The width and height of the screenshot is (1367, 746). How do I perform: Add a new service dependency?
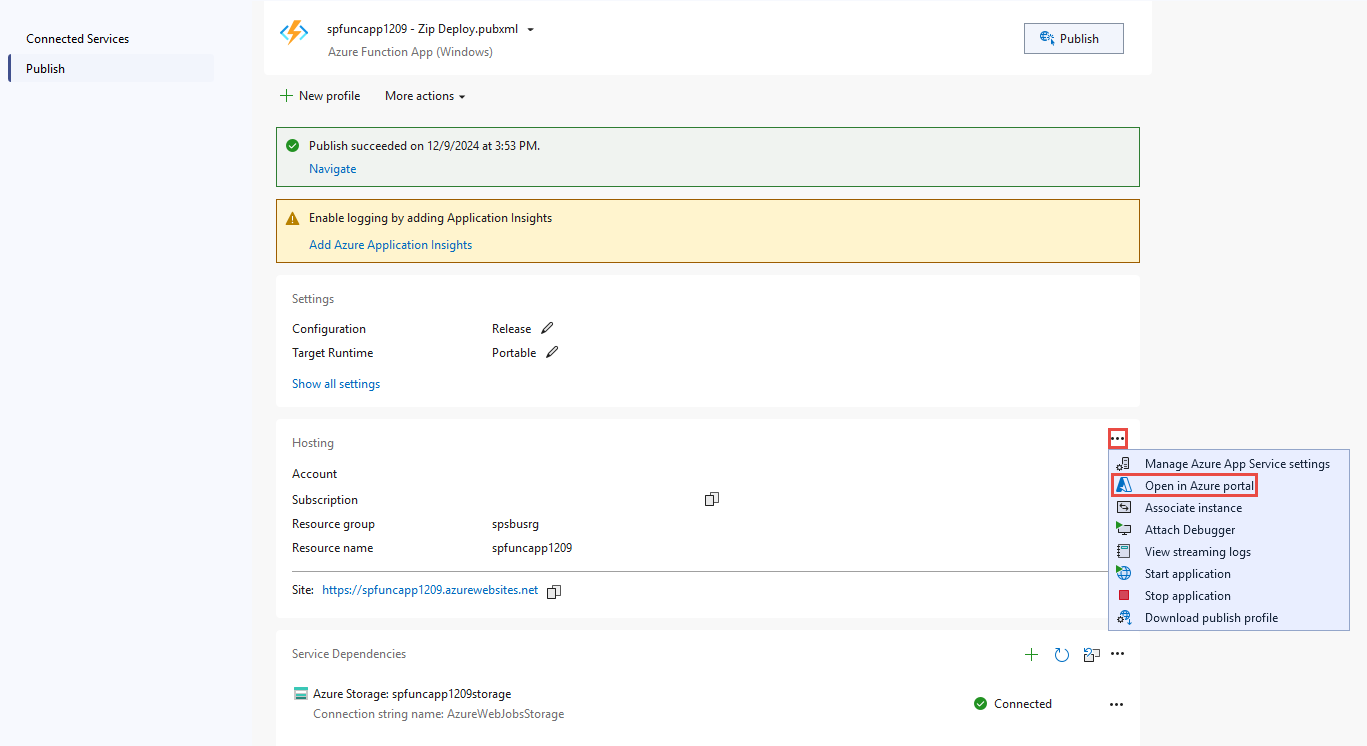point(1031,654)
